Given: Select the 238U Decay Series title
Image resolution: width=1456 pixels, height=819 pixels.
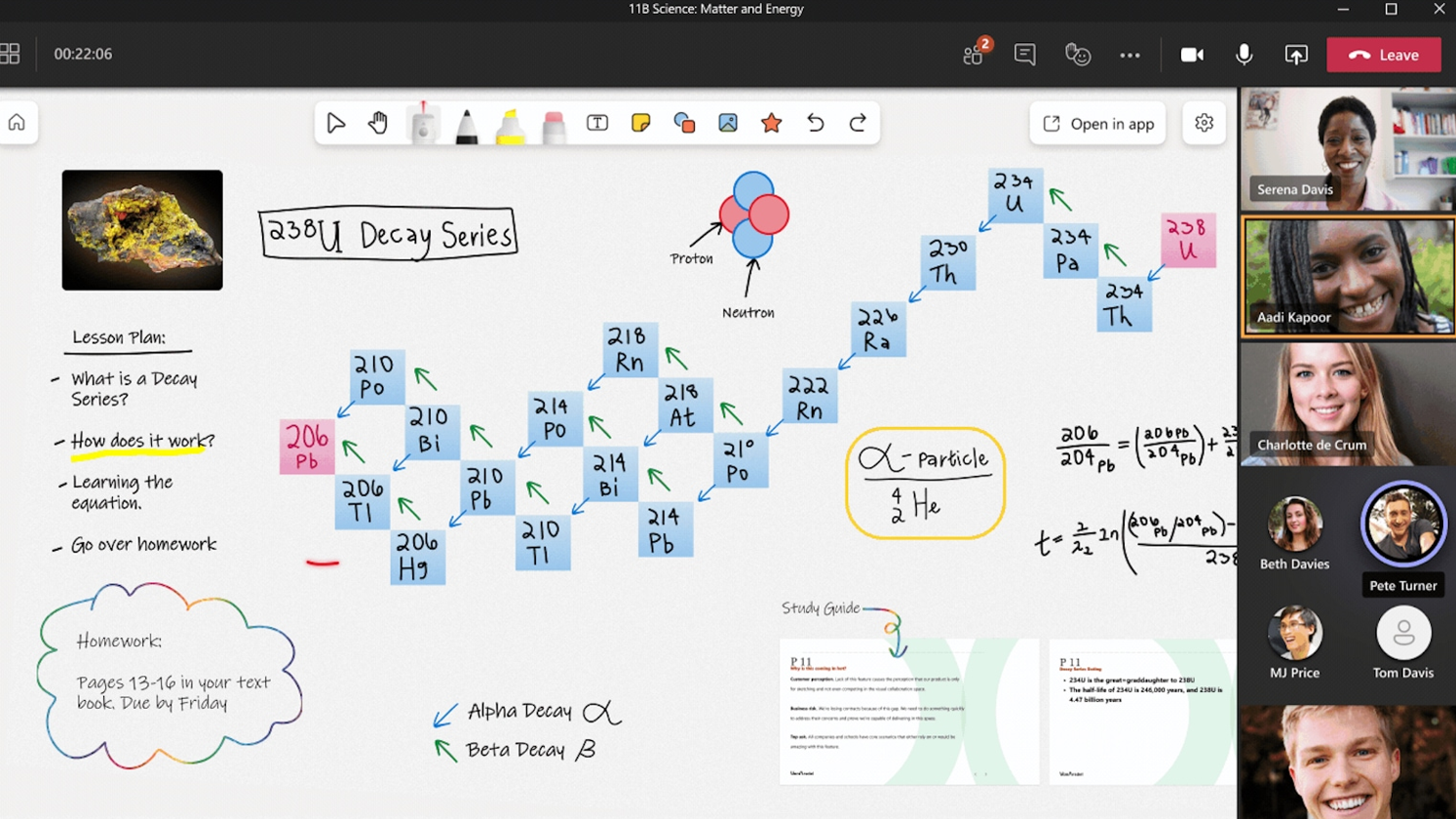Looking at the screenshot, I should tap(388, 234).
